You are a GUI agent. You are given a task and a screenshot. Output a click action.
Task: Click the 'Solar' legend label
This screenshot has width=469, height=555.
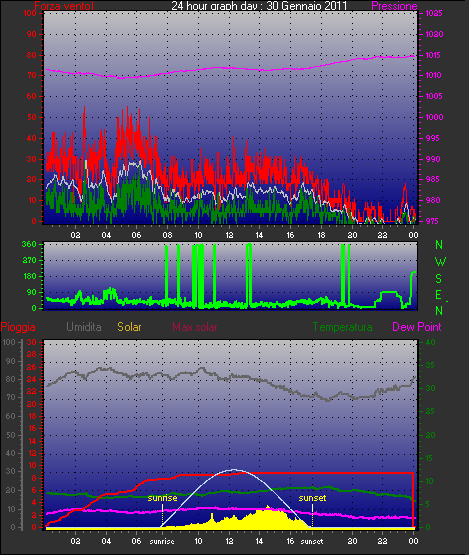pyautogui.click(x=129, y=327)
